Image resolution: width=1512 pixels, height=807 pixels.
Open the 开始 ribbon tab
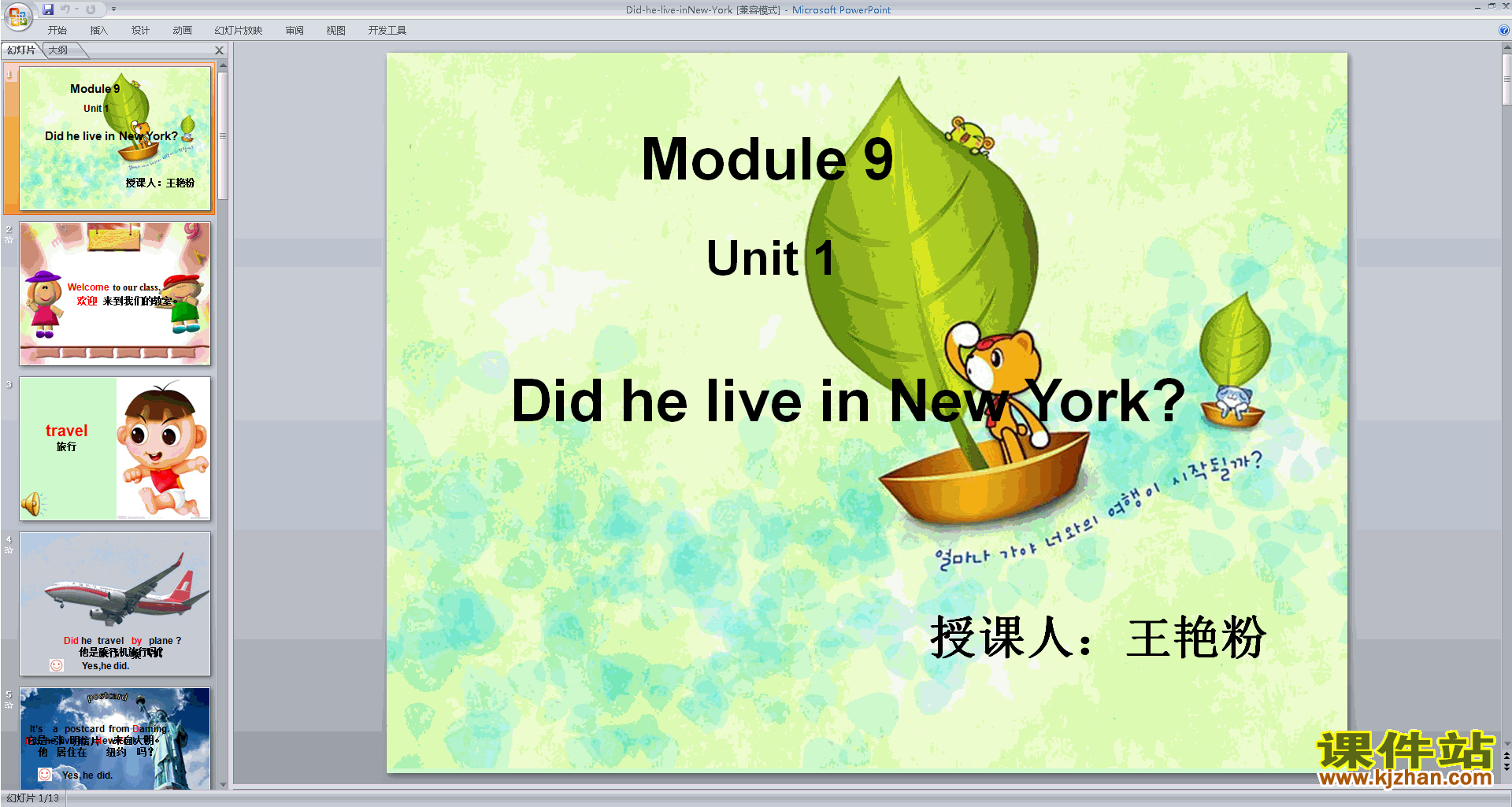point(57,31)
